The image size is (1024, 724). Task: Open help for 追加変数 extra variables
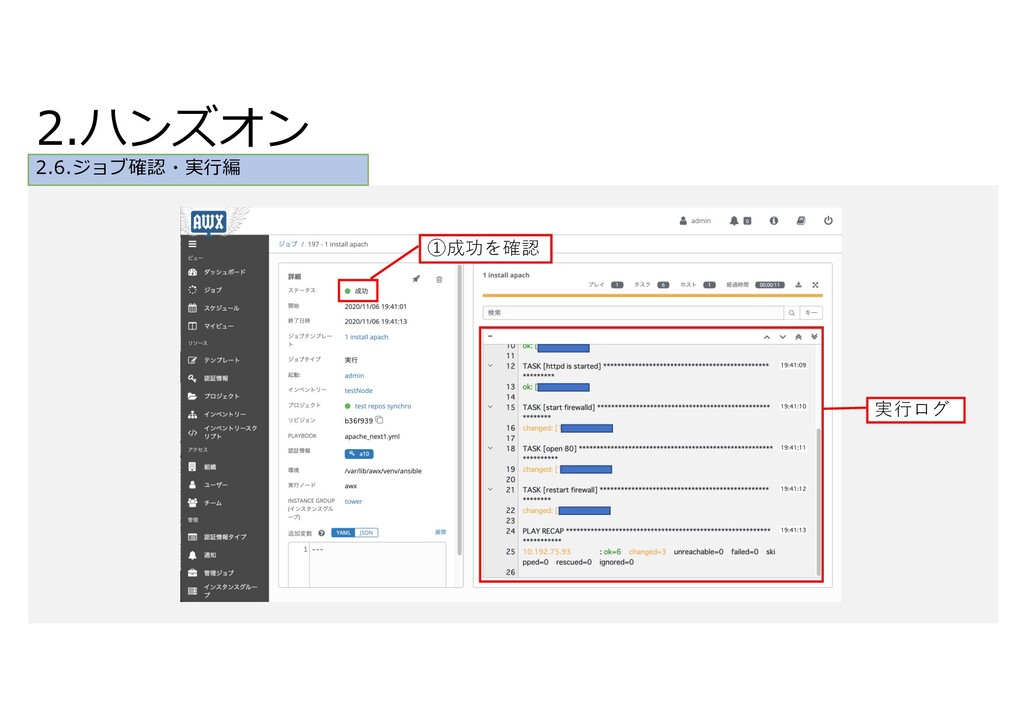pos(321,533)
